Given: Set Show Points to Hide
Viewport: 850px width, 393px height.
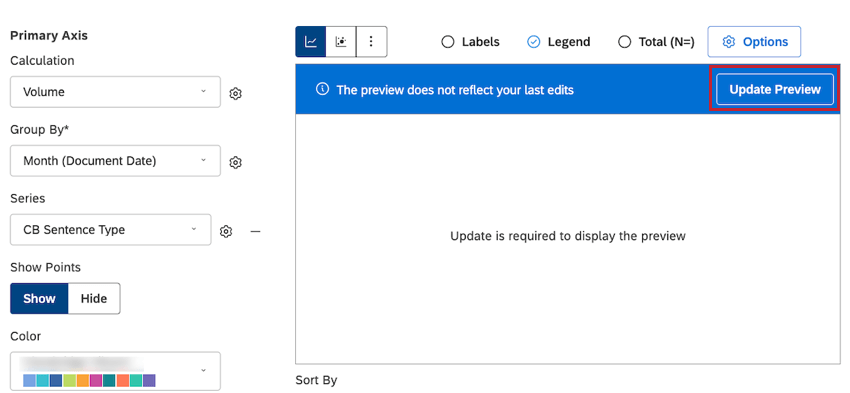Looking at the screenshot, I should pyautogui.click(x=94, y=298).
